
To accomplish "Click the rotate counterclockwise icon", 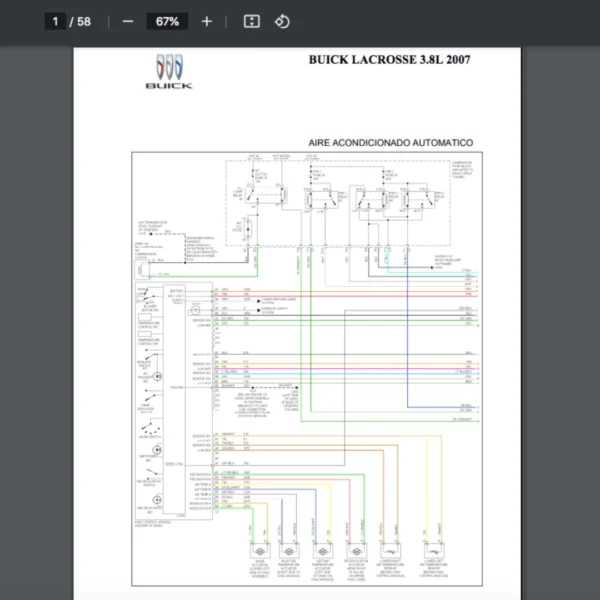I will tap(282, 21).
